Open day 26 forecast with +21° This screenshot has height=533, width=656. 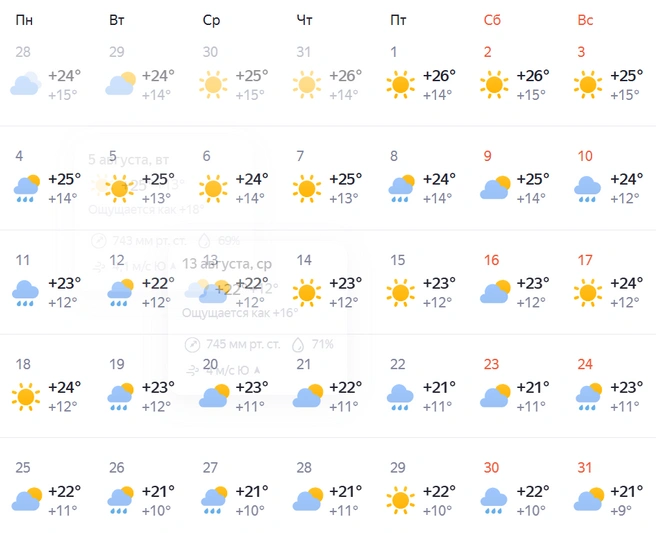coord(141,490)
